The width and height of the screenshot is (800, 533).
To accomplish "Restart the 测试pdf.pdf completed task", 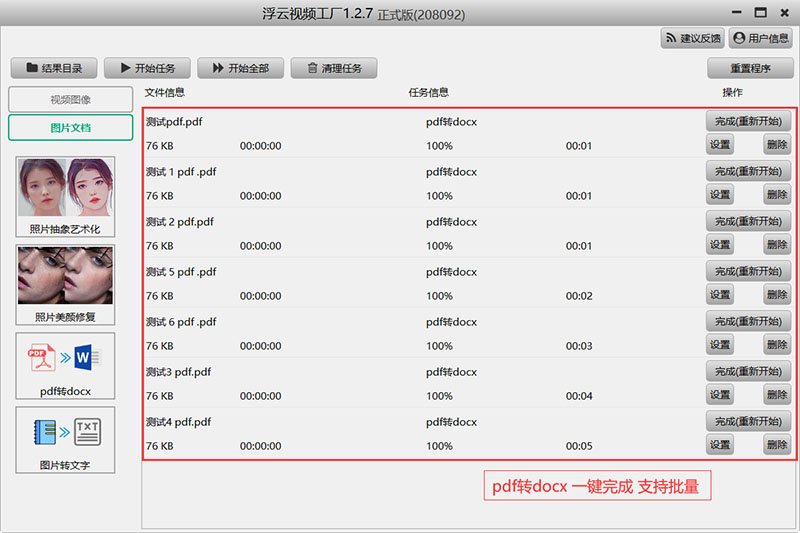I will pyautogui.click(x=748, y=121).
